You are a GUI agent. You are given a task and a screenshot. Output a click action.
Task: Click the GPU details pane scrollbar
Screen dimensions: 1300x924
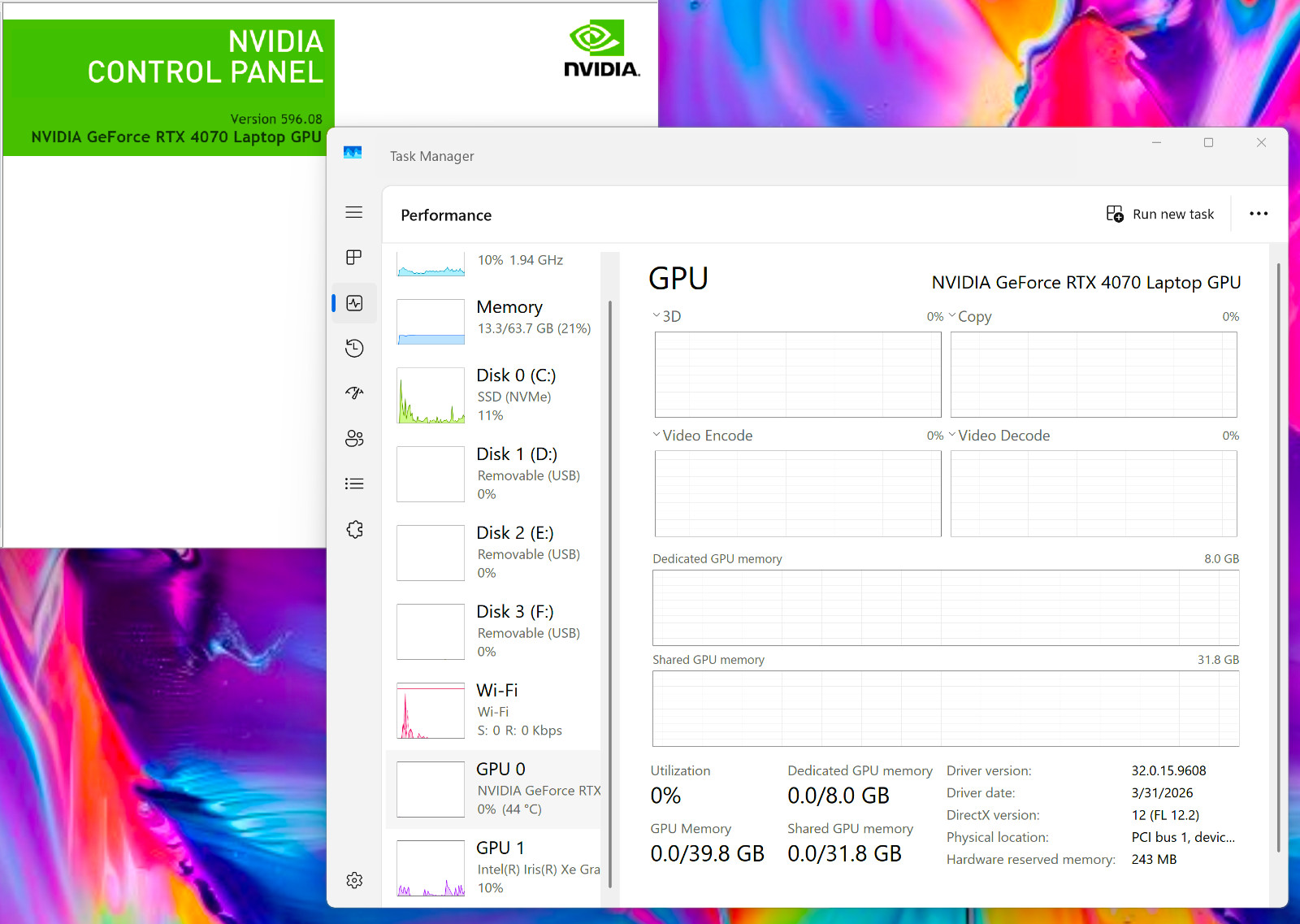(x=1278, y=557)
